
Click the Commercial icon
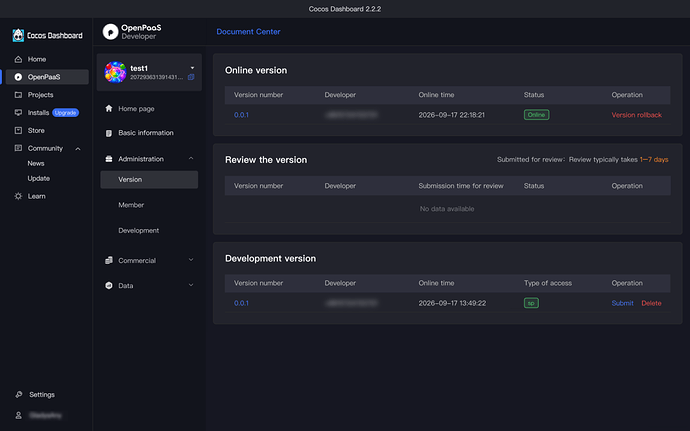tap(109, 260)
